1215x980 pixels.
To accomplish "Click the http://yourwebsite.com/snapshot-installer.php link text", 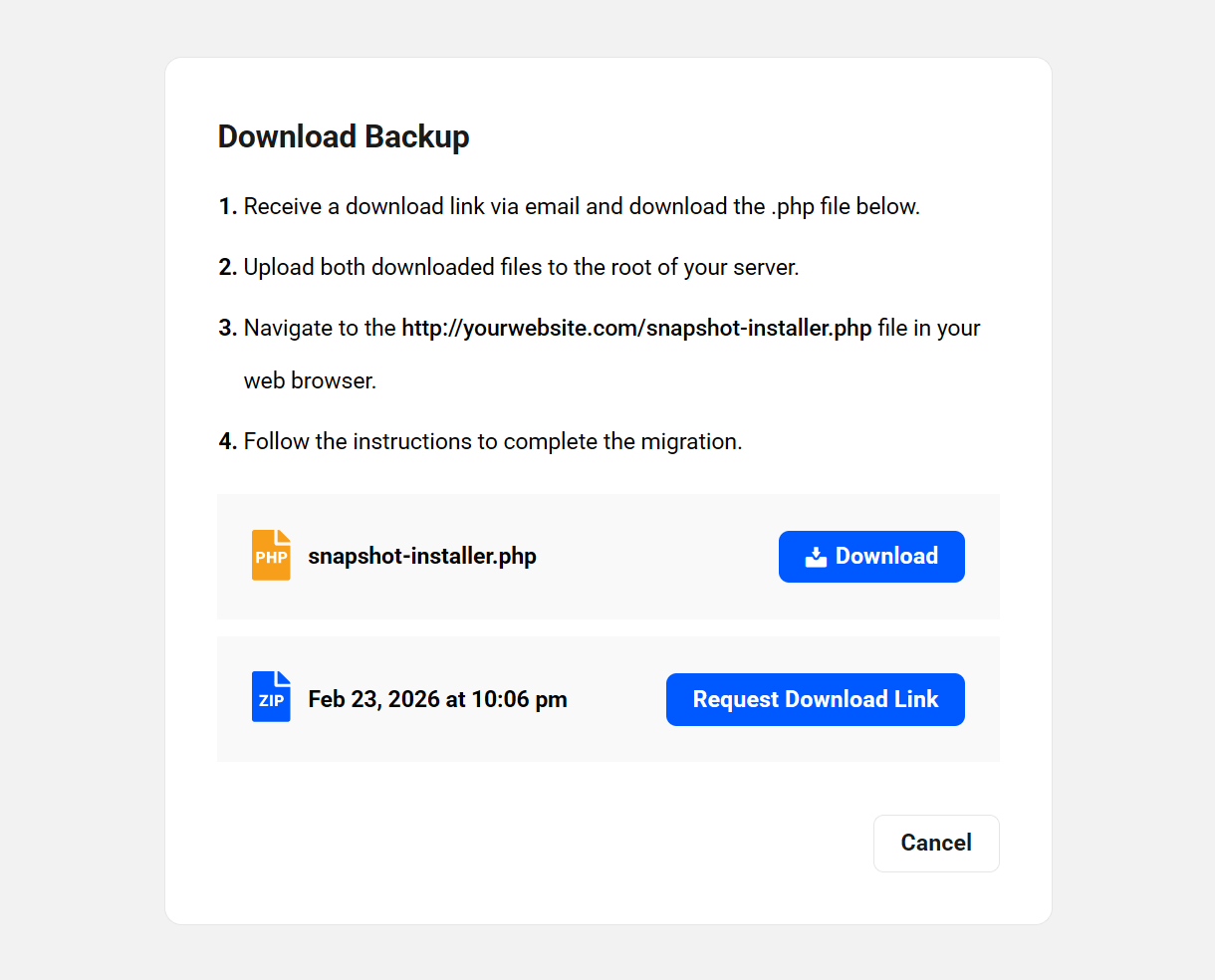I will (635, 328).
